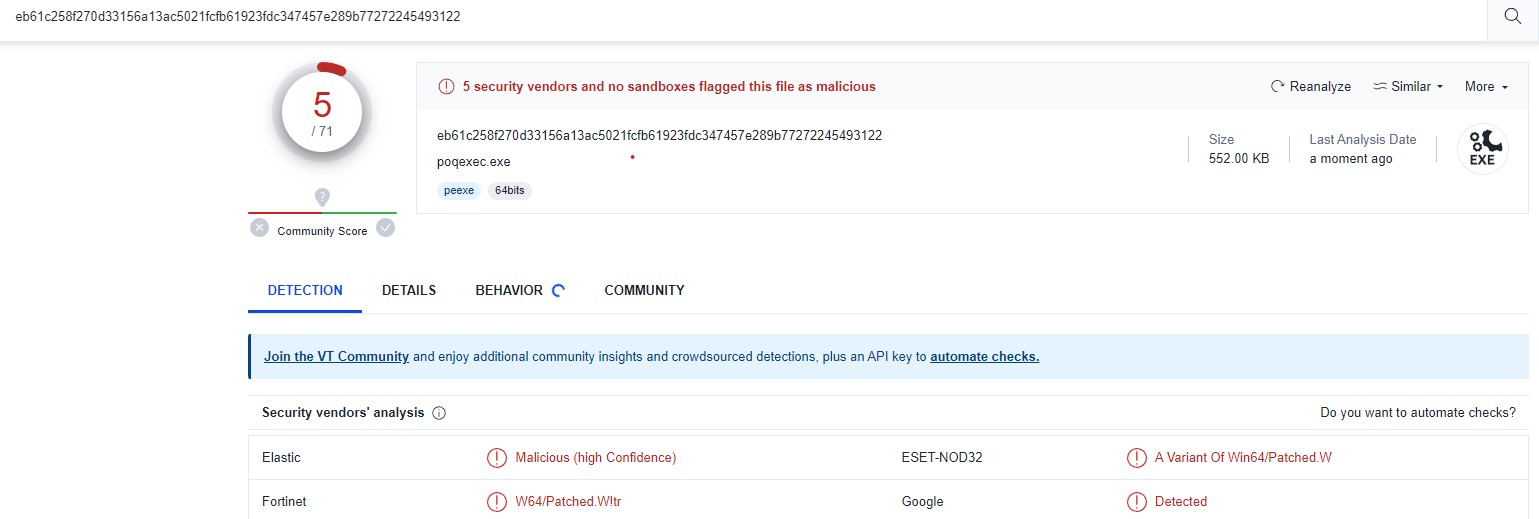Click the malicious alert icon in banner

point(446,87)
